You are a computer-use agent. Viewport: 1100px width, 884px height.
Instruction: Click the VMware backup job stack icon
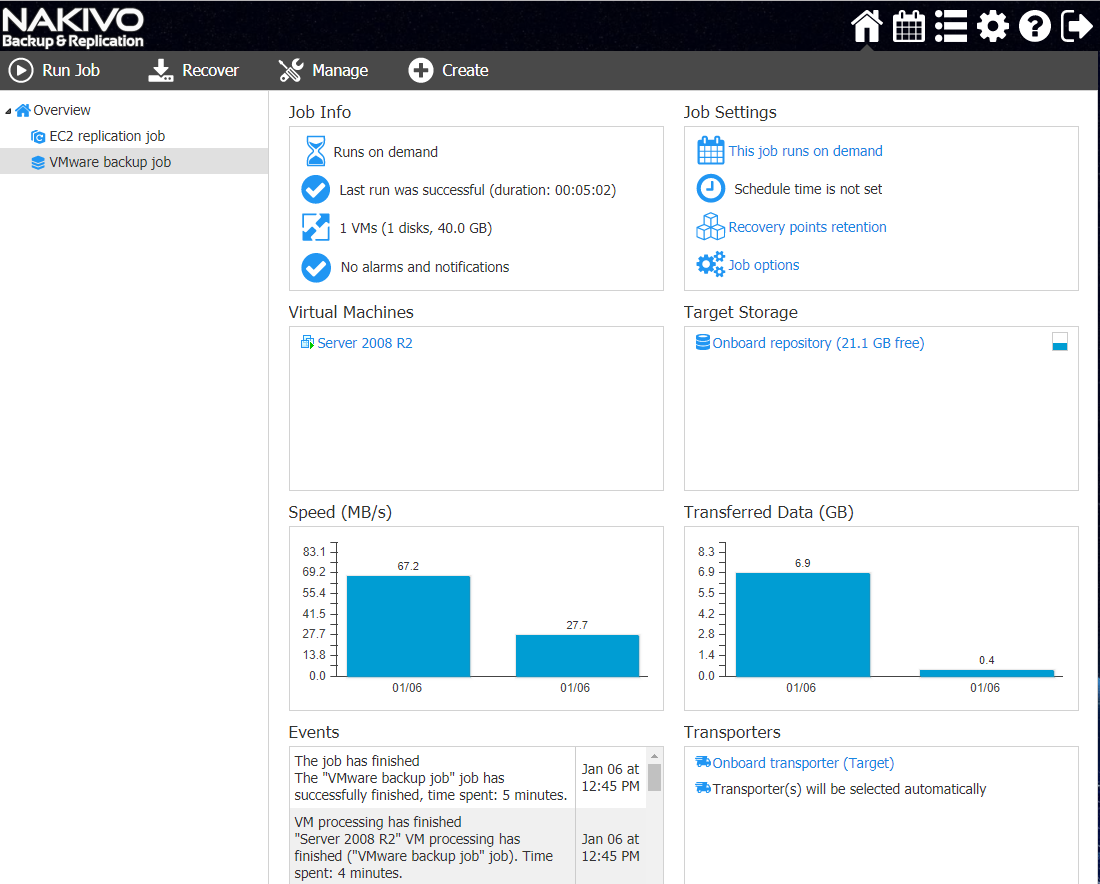point(38,162)
